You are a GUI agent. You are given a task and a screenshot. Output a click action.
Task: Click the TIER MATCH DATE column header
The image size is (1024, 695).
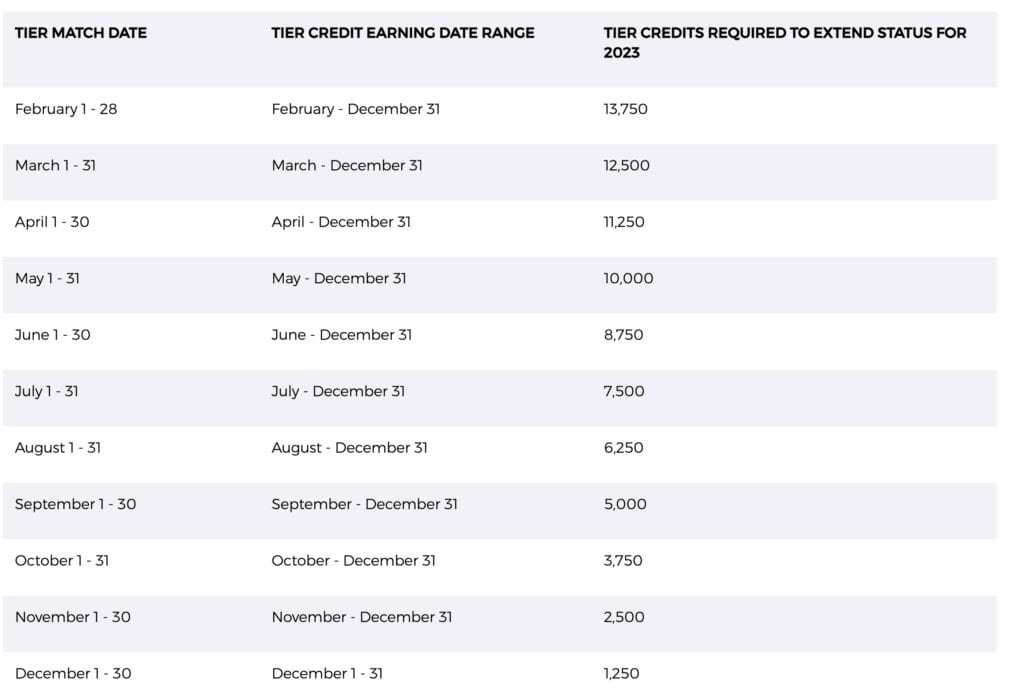[81, 33]
